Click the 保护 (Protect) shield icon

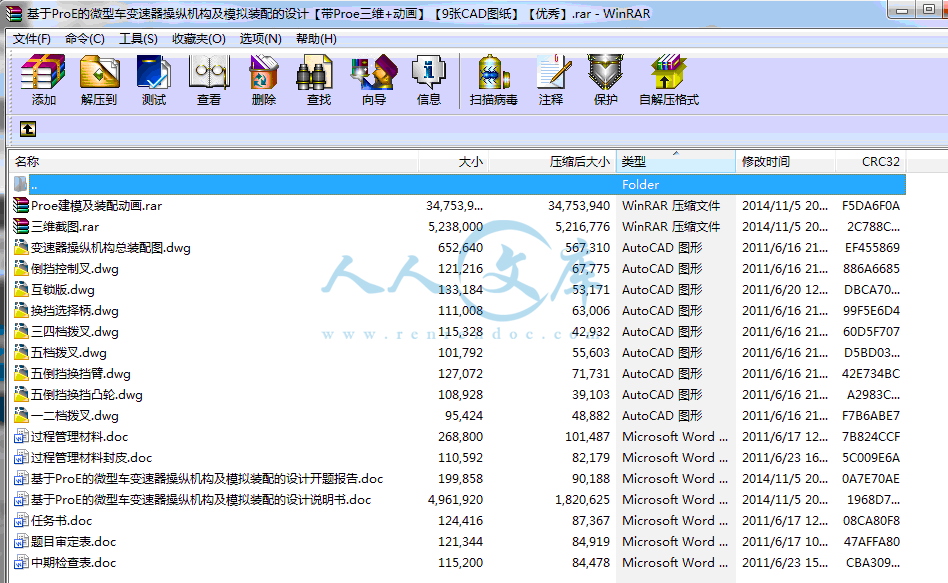(605, 72)
